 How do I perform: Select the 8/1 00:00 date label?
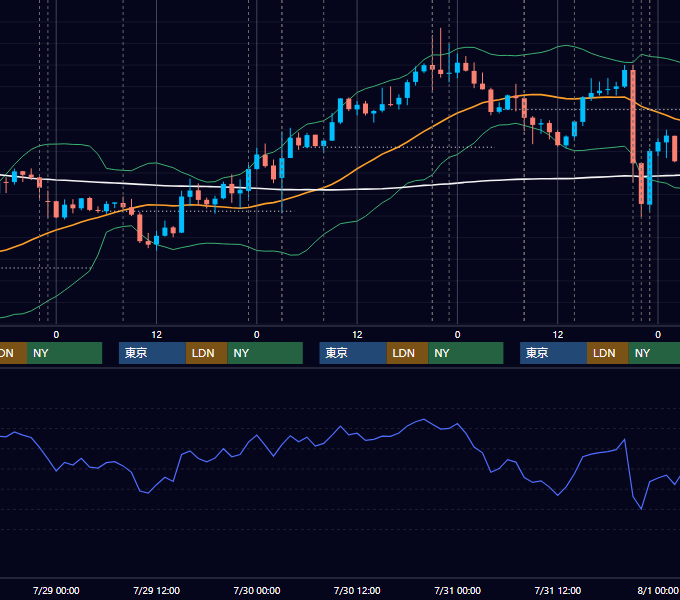tap(658, 590)
